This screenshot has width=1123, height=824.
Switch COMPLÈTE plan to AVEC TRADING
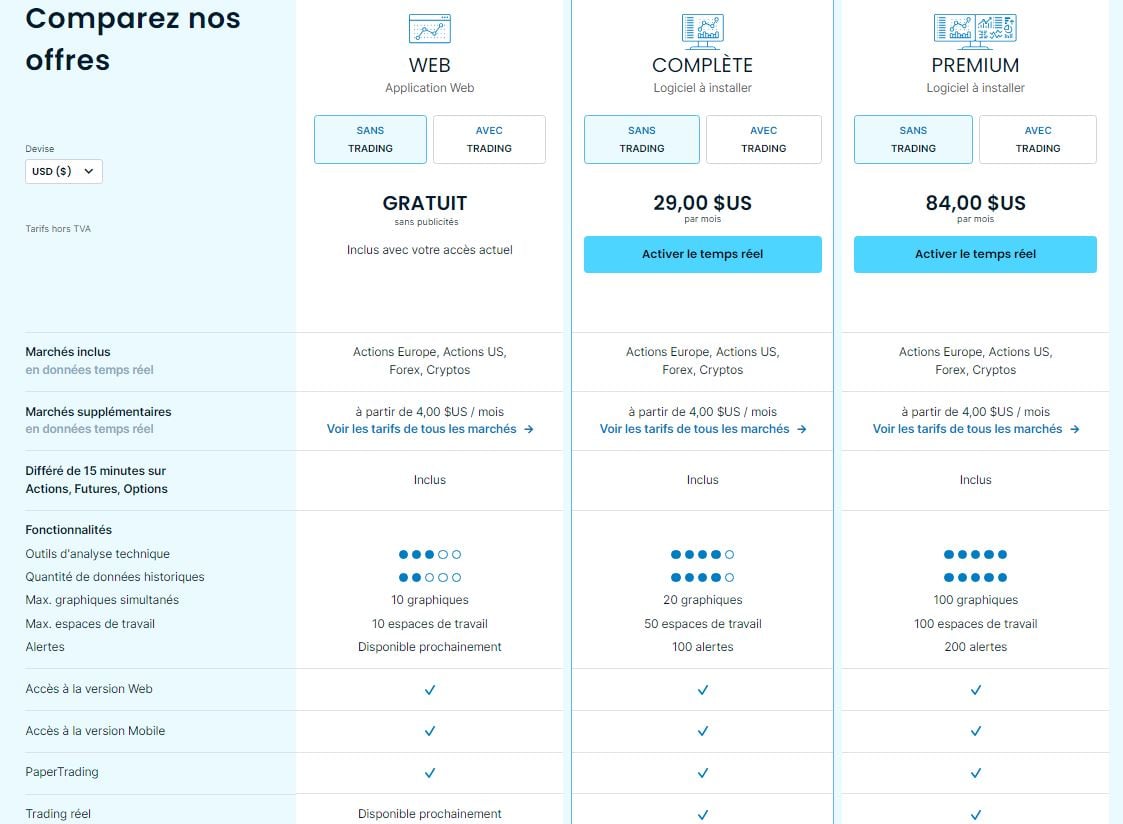(763, 139)
